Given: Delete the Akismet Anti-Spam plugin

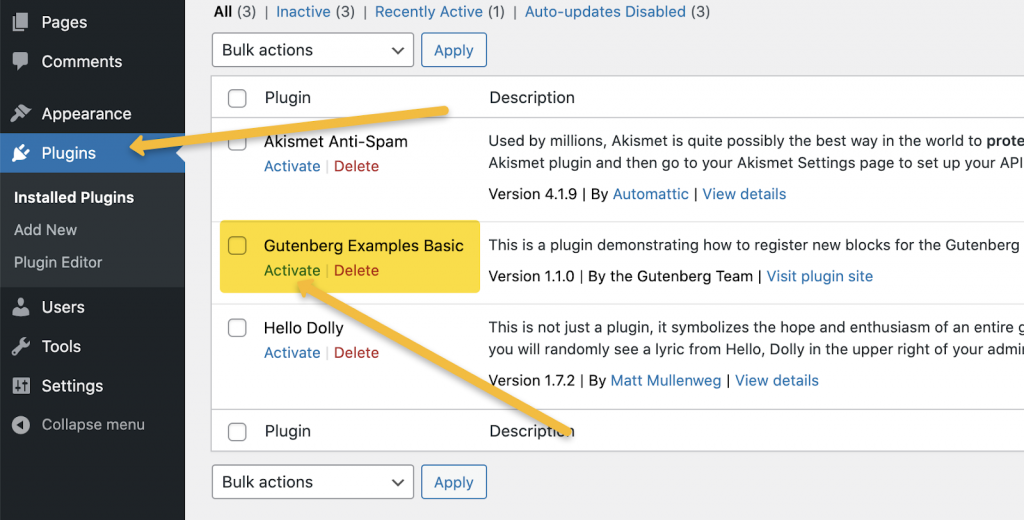Looking at the screenshot, I should point(356,167).
